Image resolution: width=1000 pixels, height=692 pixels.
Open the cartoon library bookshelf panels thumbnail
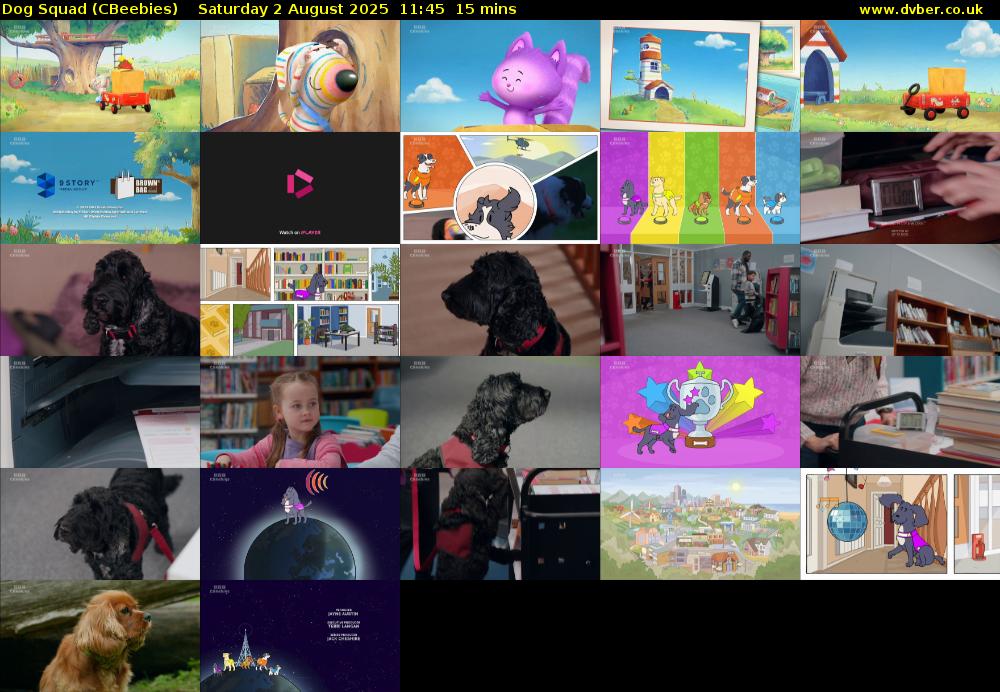click(x=300, y=300)
